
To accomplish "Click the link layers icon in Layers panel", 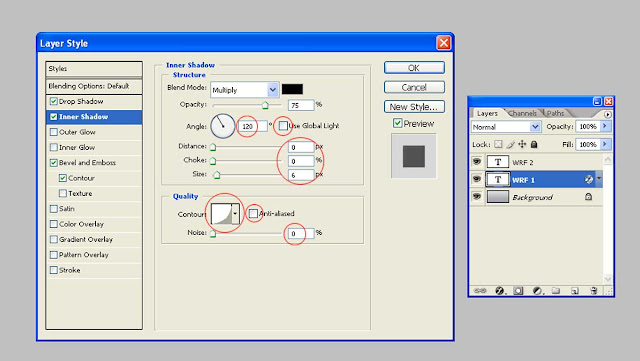I will coord(480,291).
